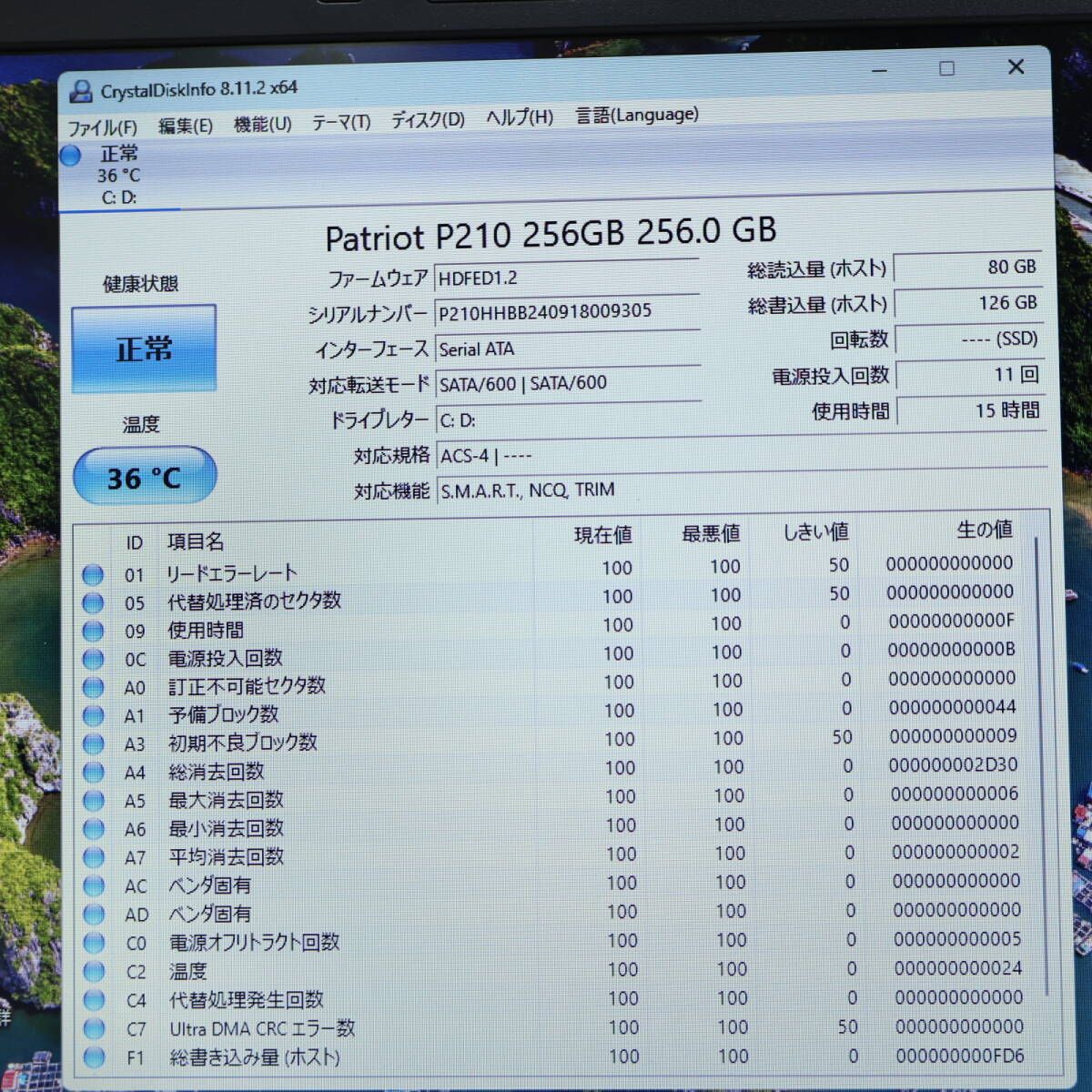Click raw value 000000002D30 in A4 row
The image size is (1092, 1092).
point(953,764)
